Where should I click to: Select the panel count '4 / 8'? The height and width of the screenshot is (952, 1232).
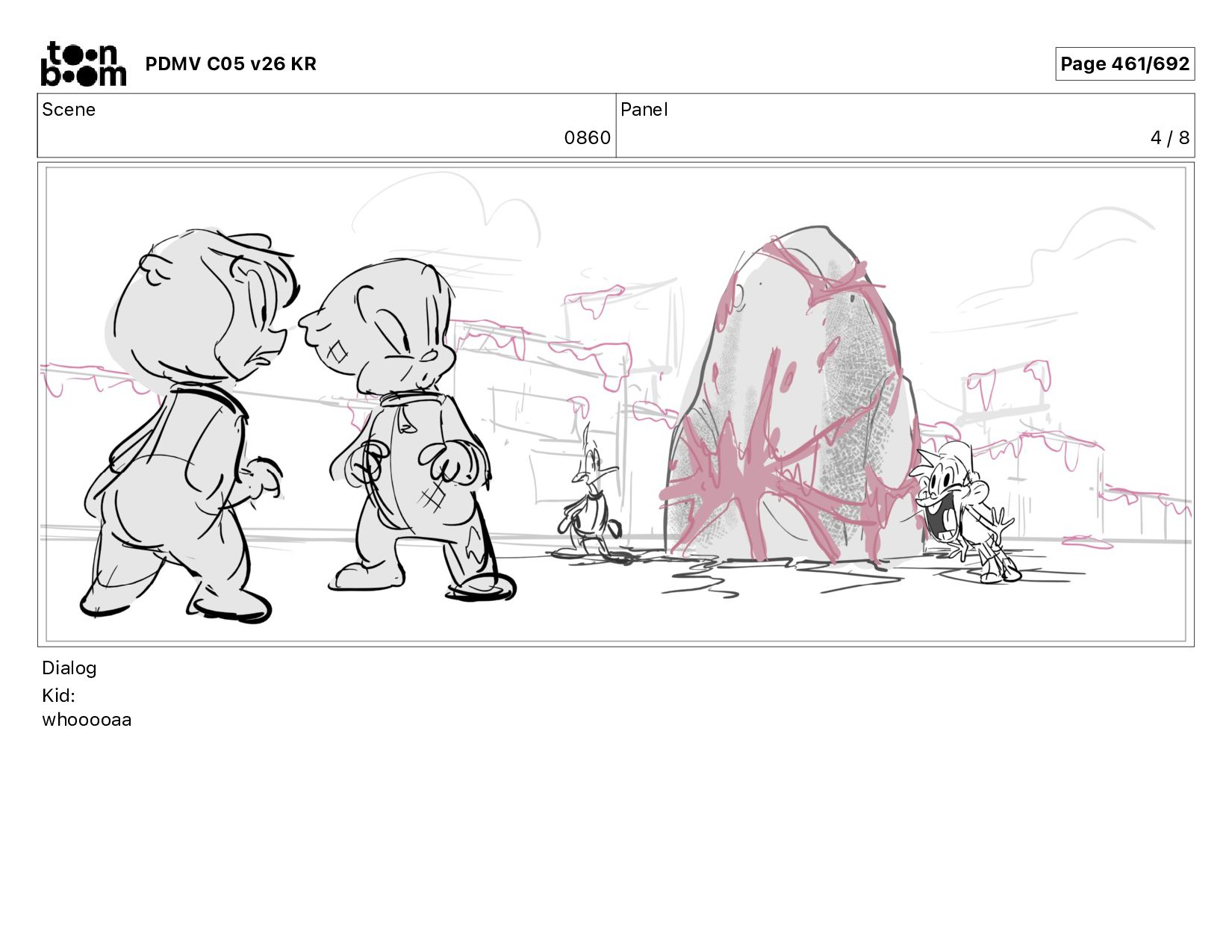[1169, 138]
